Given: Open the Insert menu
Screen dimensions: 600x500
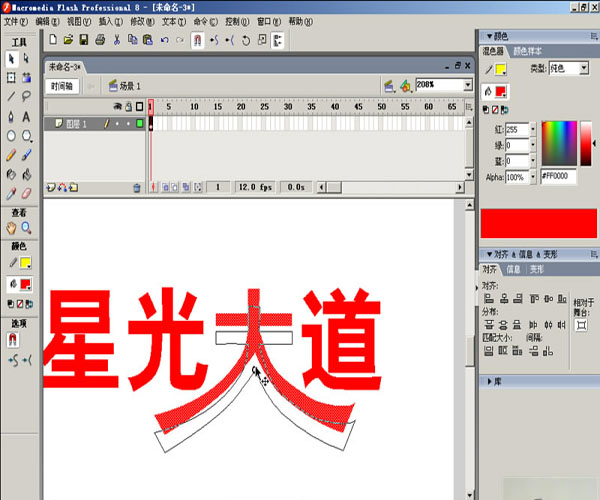Looking at the screenshot, I should [111, 22].
